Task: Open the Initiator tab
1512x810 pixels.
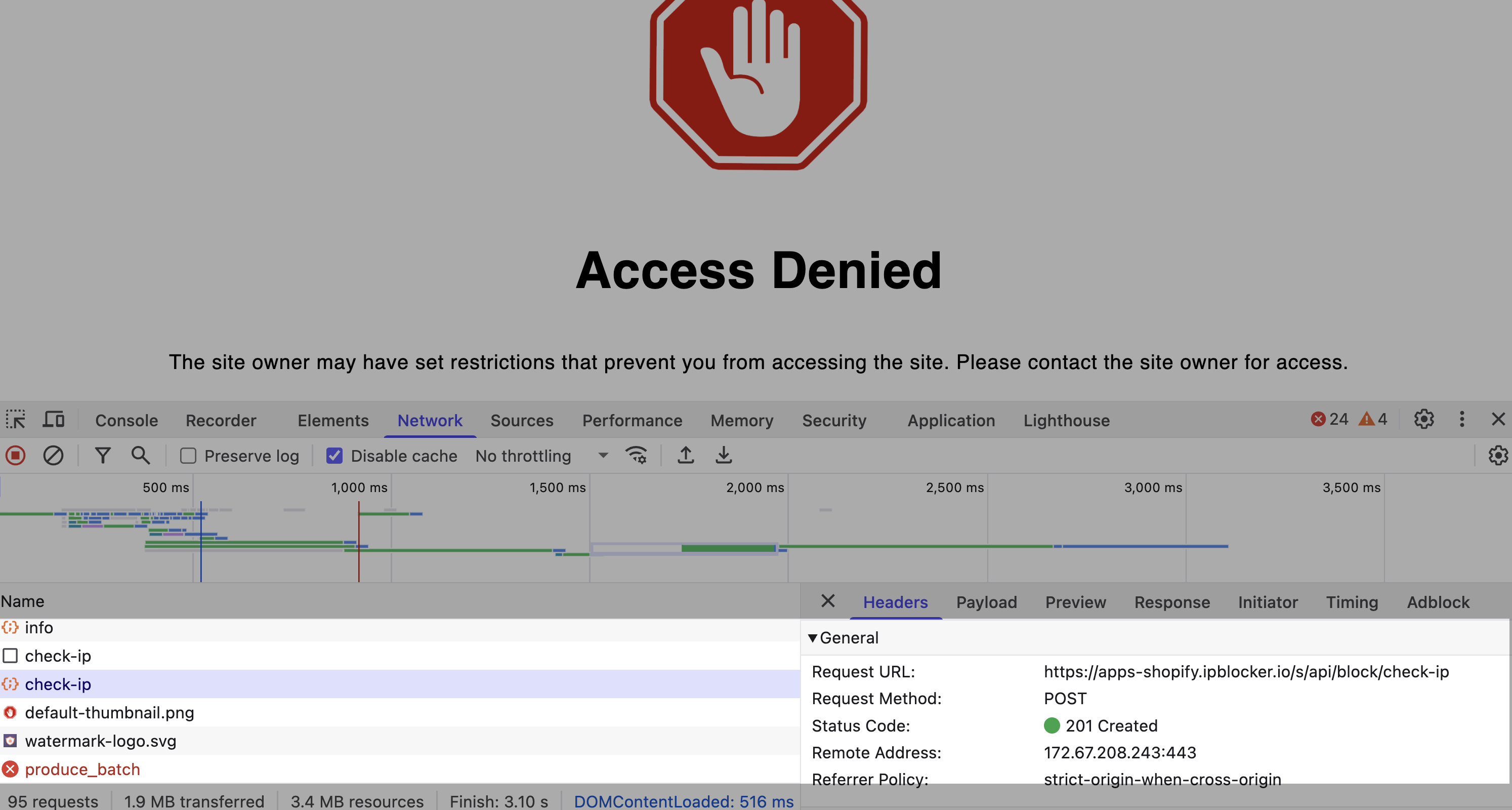Action: point(1268,602)
